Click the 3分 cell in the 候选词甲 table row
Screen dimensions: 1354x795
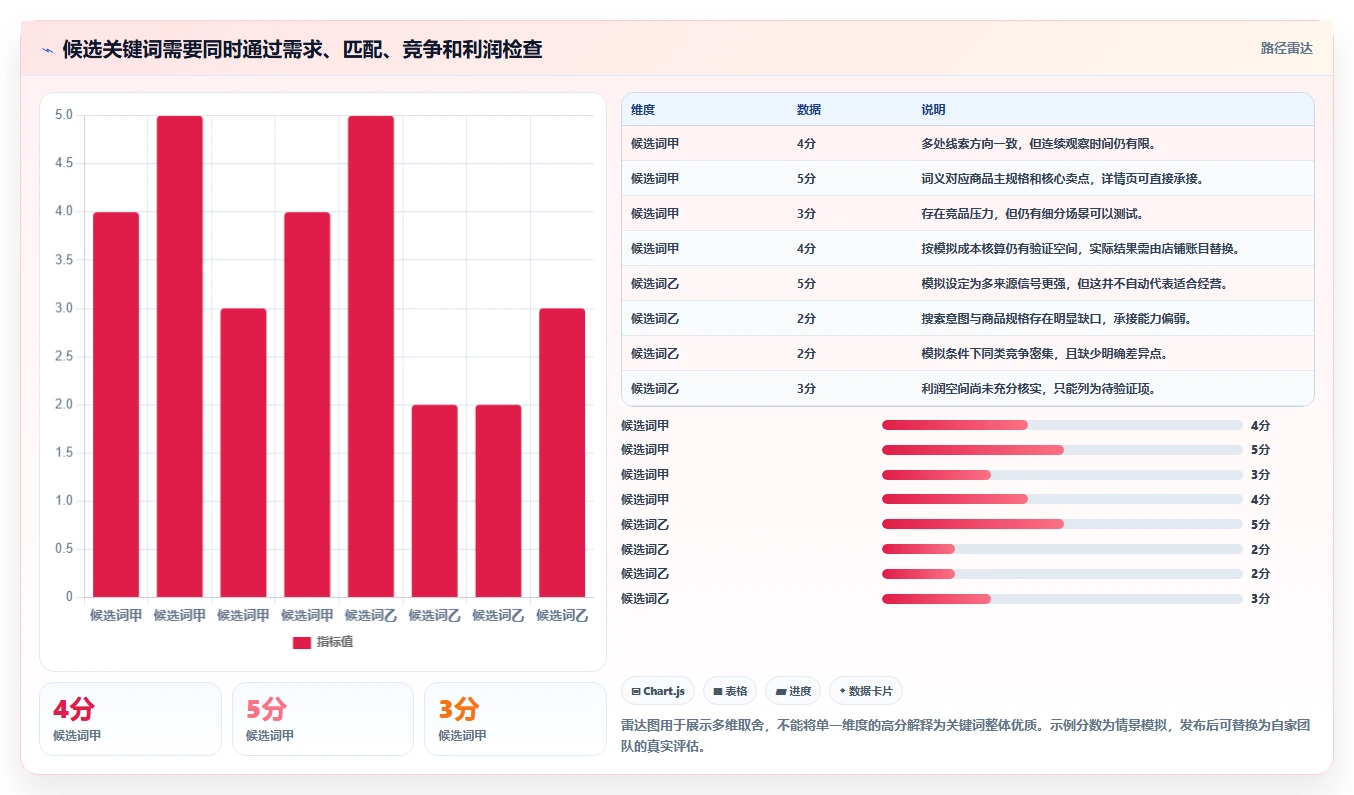tap(806, 214)
